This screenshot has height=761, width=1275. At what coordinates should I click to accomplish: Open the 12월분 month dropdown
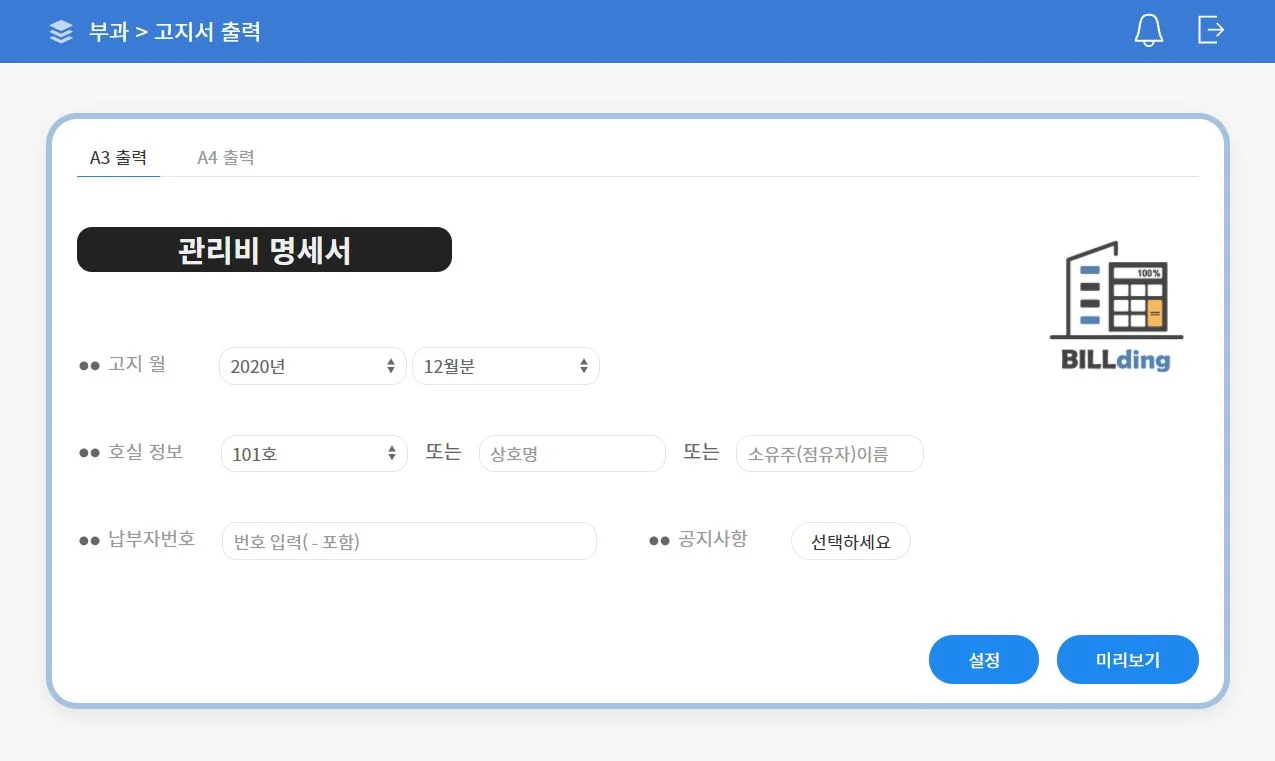coord(505,366)
